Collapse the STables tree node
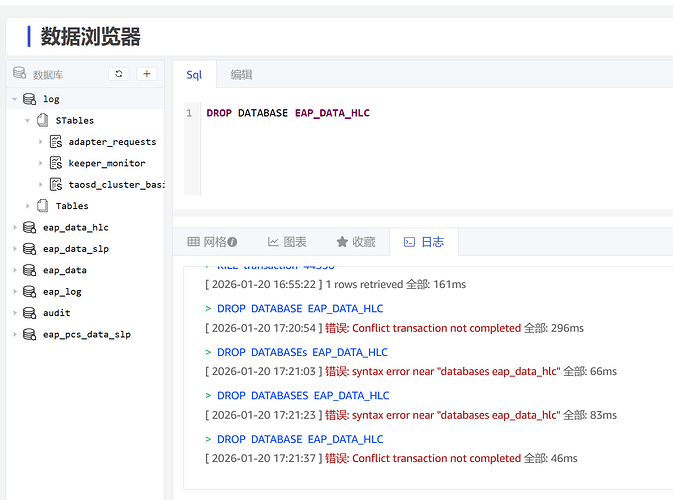 (28, 120)
